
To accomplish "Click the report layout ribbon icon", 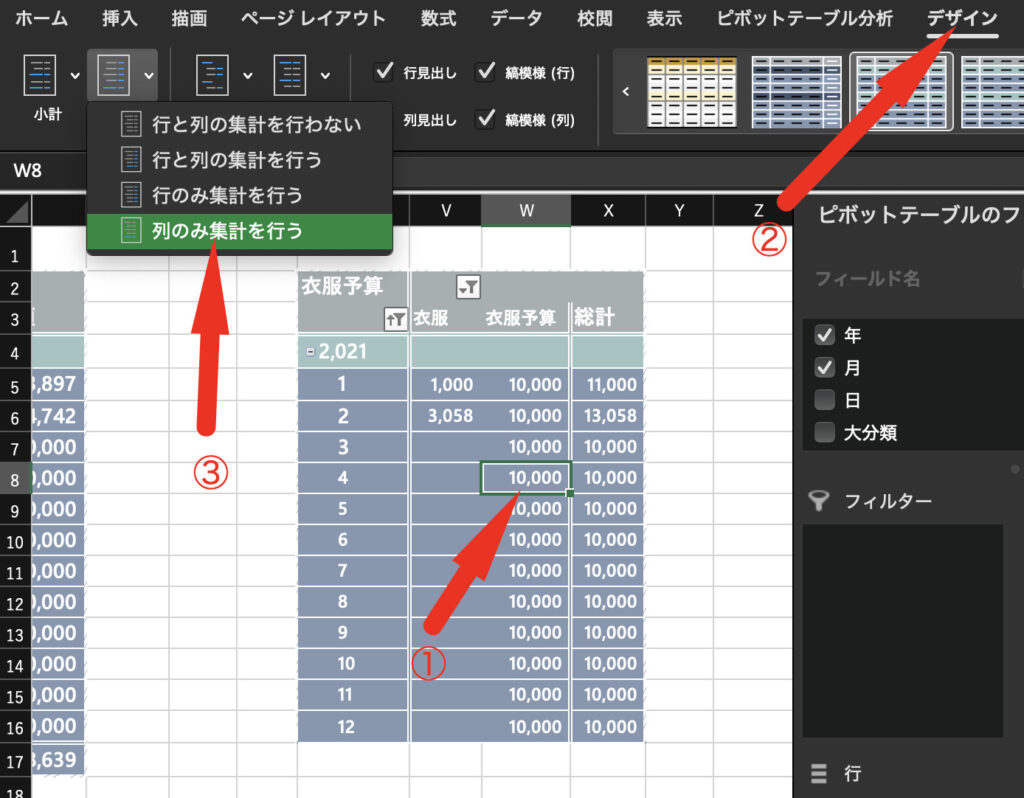I will (213, 76).
